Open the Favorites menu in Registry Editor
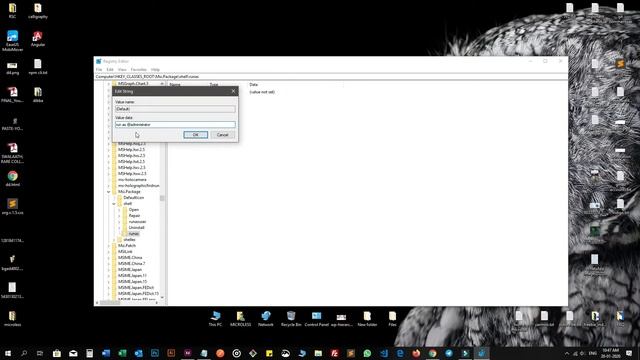The height and width of the screenshot is (360, 640). click(138, 70)
